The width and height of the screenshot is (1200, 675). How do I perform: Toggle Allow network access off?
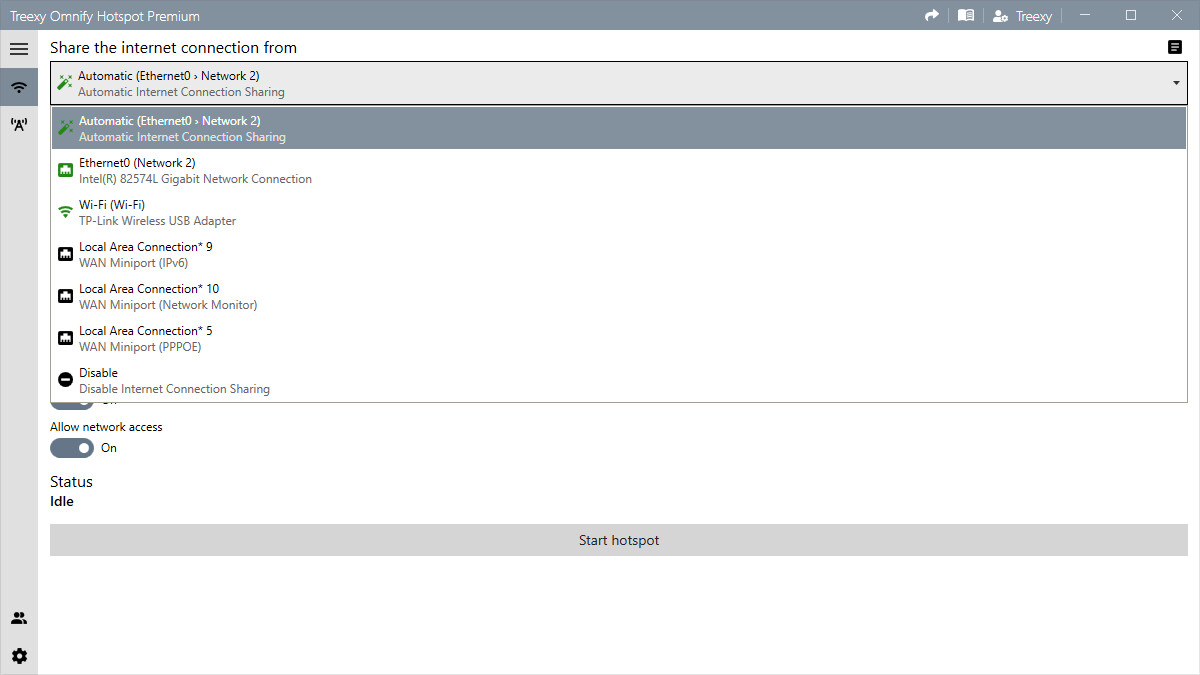[x=71, y=447]
